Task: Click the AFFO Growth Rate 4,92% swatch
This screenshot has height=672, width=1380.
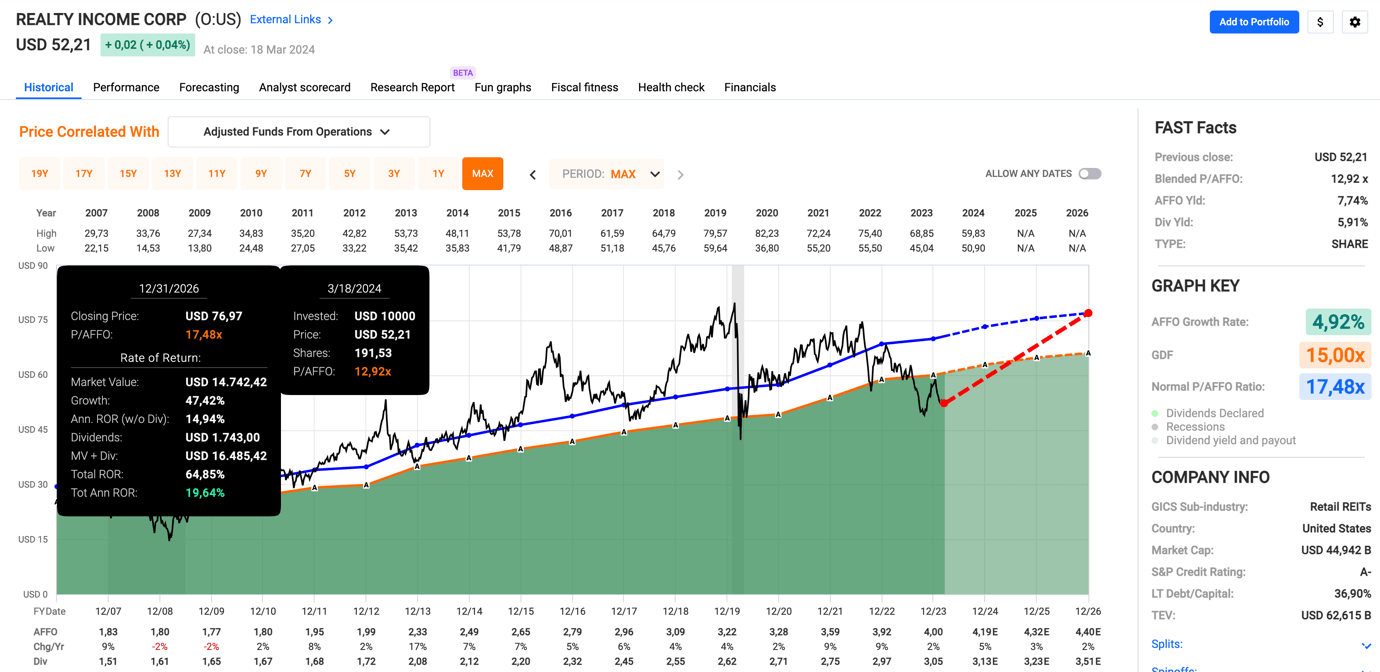Action: (1338, 322)
